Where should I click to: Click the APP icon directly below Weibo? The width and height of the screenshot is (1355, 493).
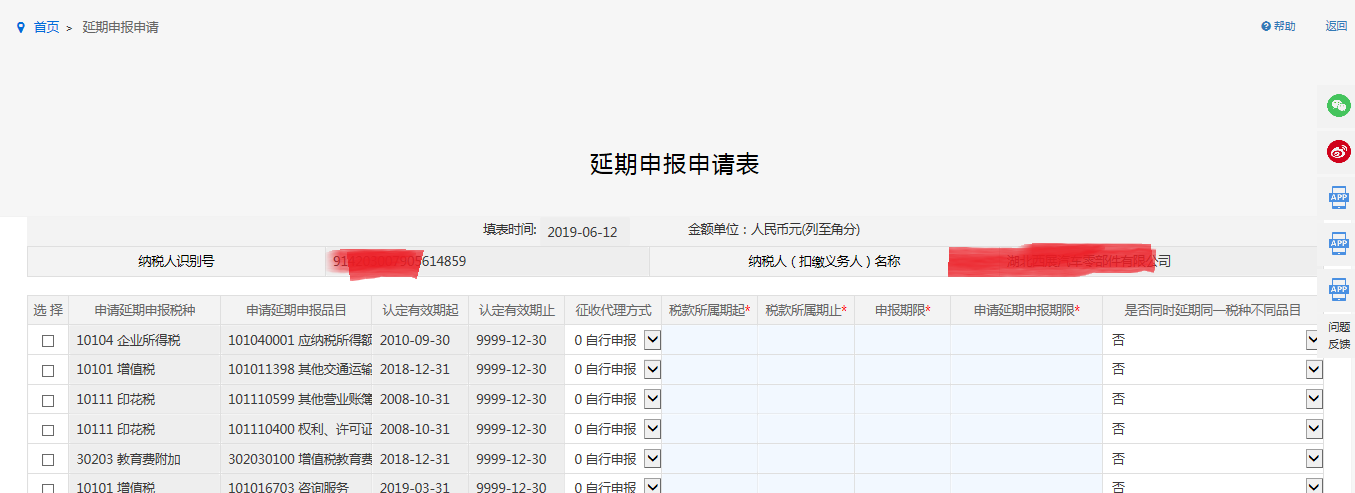[x=1339, y=198]
